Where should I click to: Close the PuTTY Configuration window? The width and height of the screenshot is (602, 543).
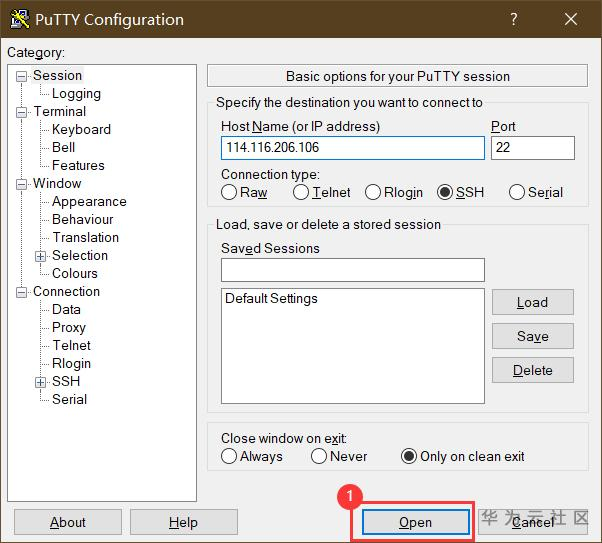571,19
